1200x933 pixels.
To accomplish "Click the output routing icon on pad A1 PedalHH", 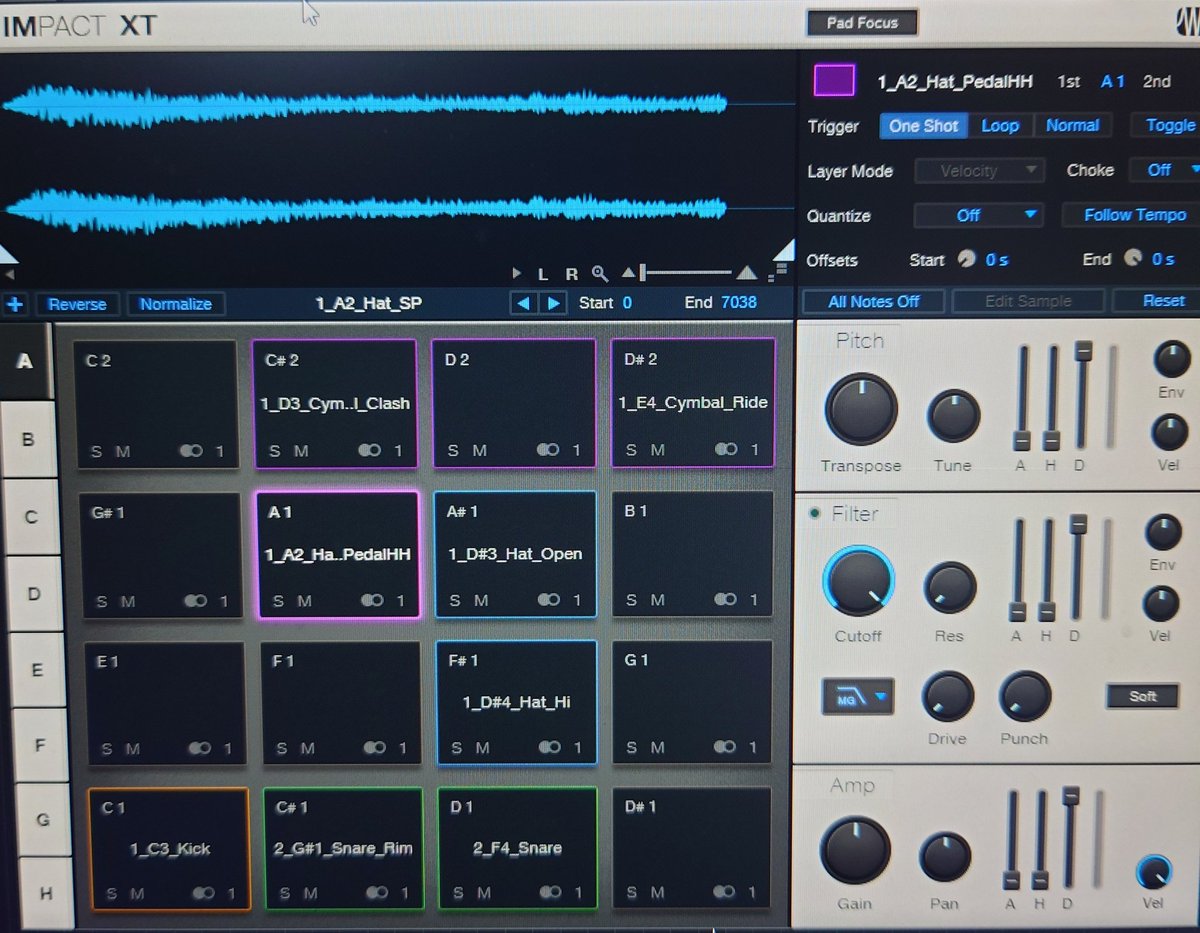I will 373,601.
